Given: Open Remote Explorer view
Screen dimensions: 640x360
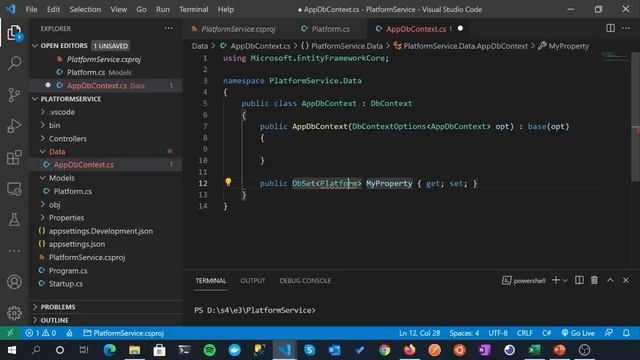Looking at the screenshot, I should [x=14, y=189].
